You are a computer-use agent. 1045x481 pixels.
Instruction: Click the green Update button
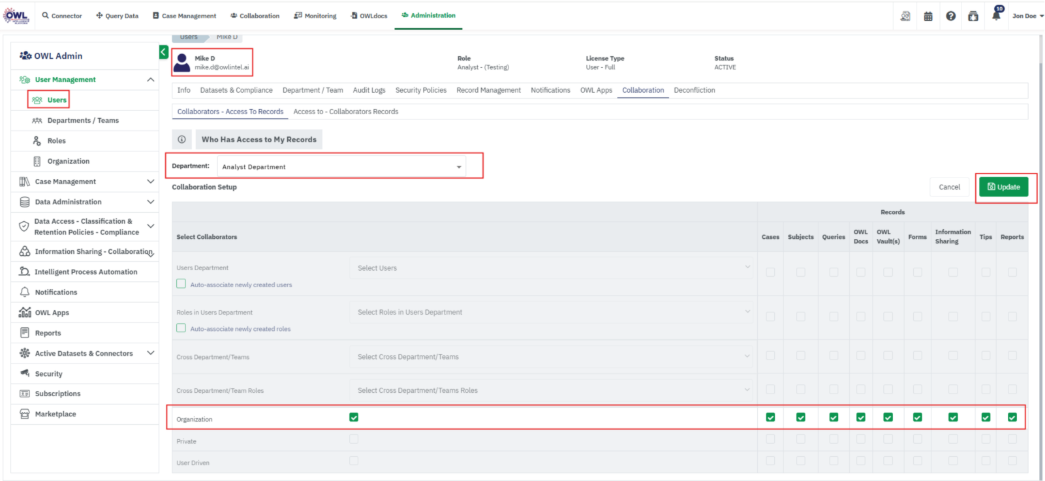tap(1003, 187)
